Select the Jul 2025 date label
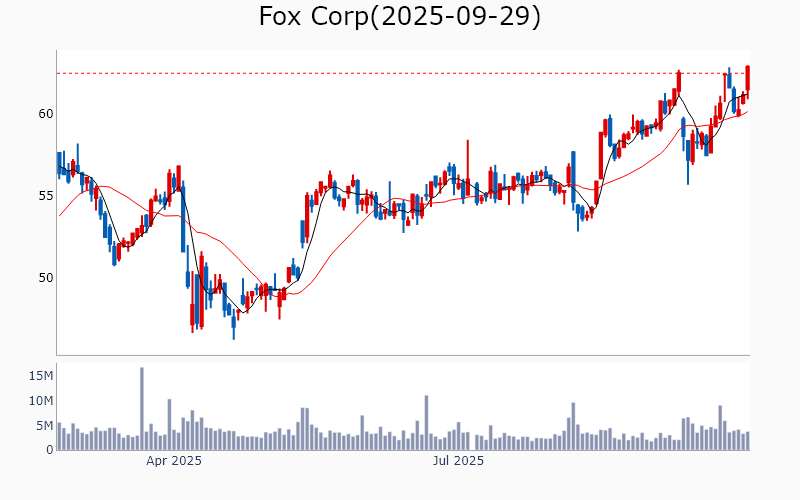The height and width of the screenshot is (500, 800). (458, 461)
